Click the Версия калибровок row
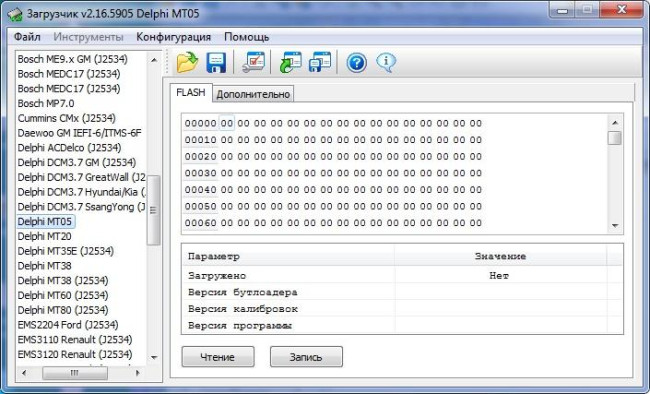This screenshot has width=650, height=394. coord(402,309)
